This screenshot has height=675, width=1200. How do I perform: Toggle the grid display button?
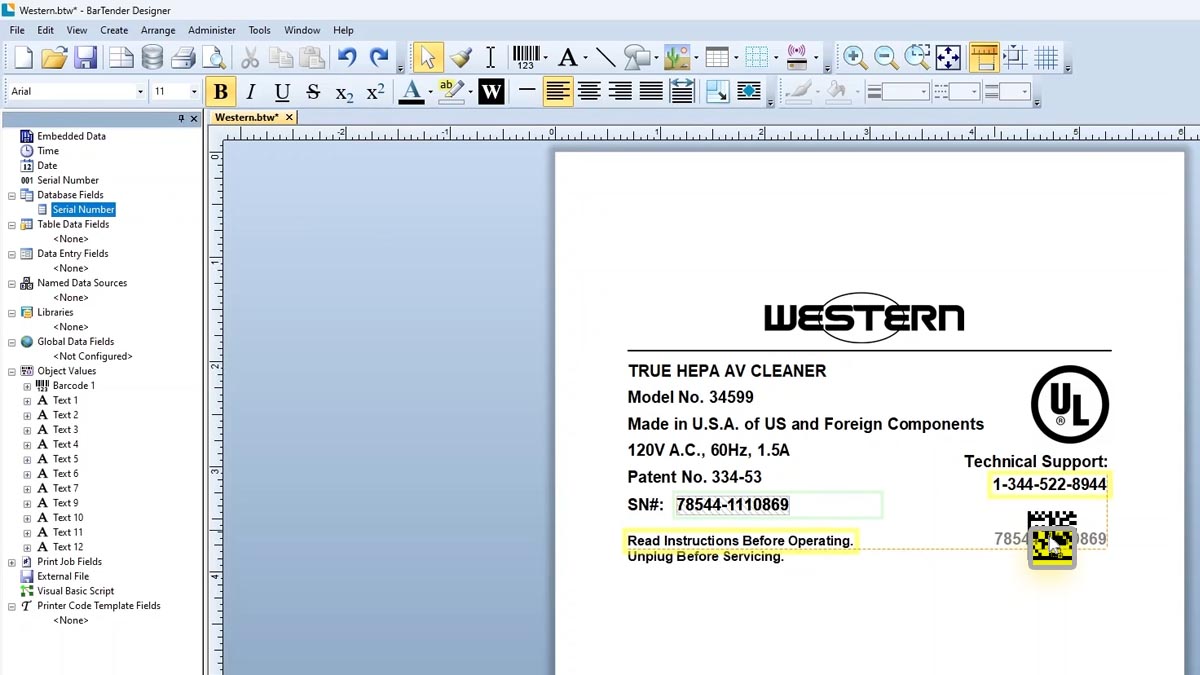pos(1046,57)
